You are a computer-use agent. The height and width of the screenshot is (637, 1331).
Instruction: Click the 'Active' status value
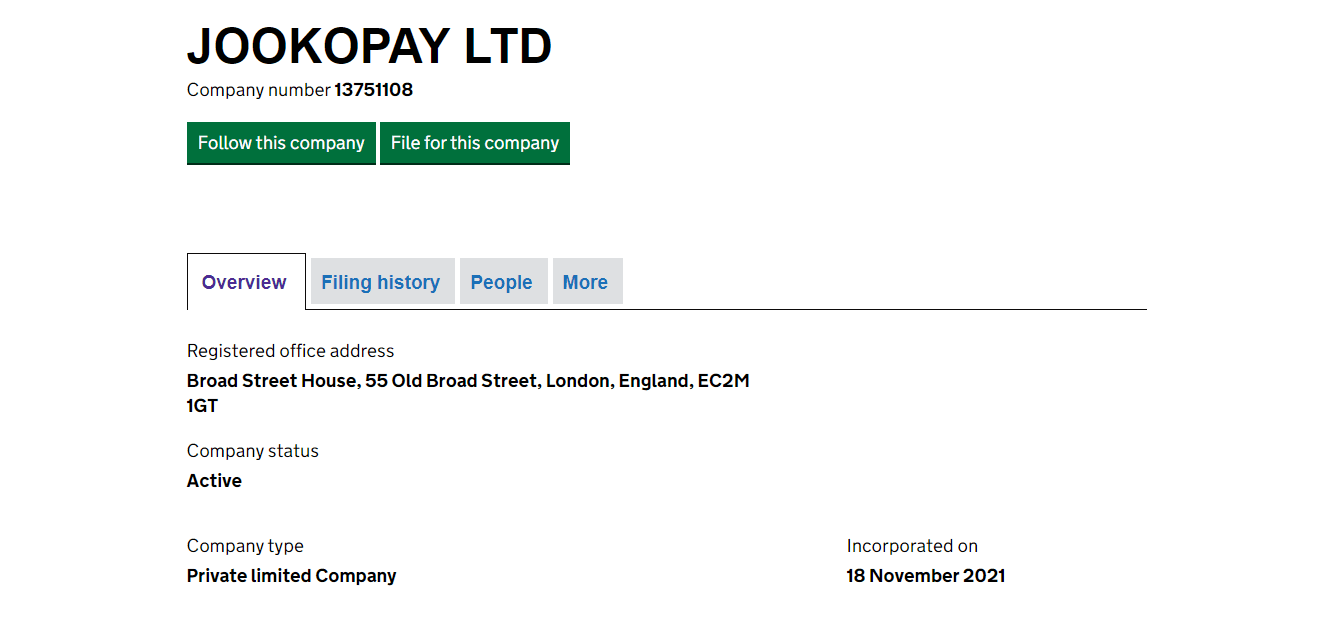point(214,481)
